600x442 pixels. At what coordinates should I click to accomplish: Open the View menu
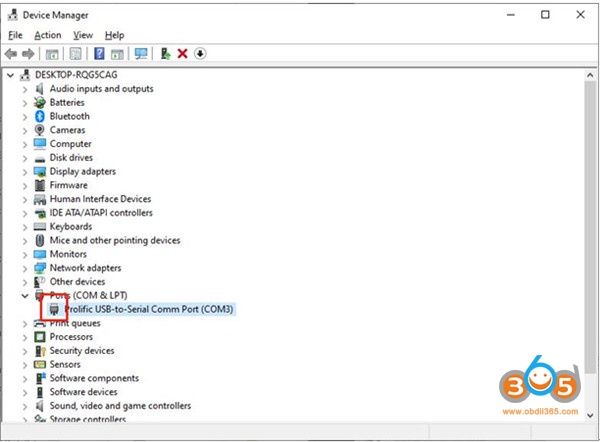(x=82, y=35)
